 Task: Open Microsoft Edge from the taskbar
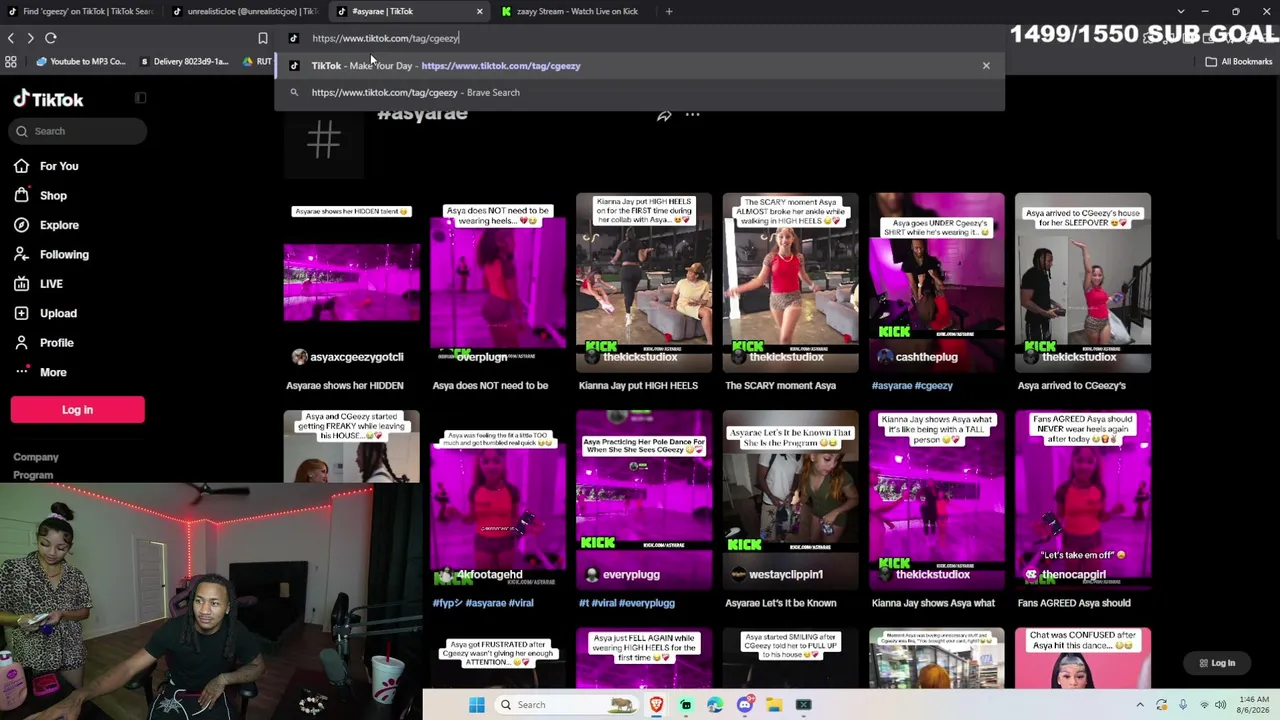pos(715,705)
